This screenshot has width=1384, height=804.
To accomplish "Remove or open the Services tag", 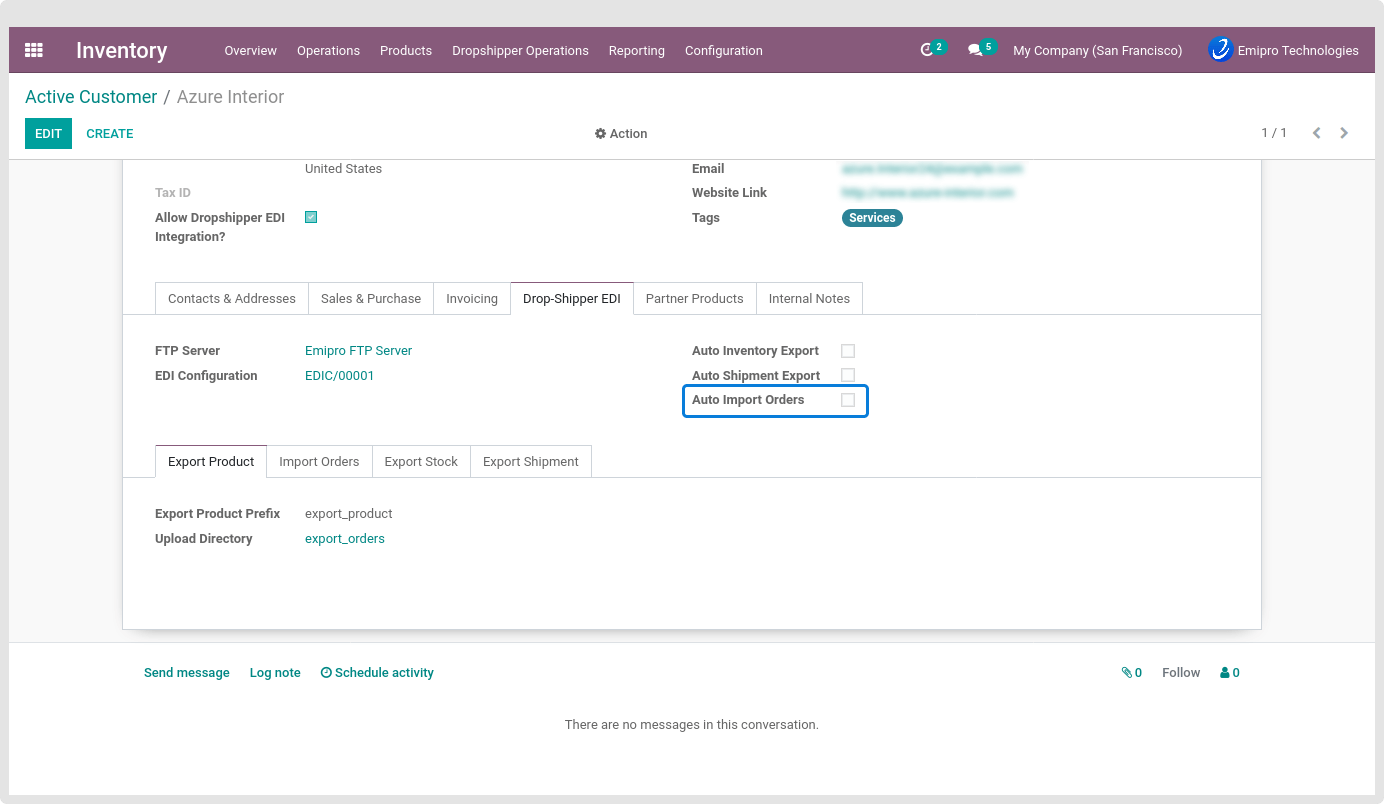I will [872, 218].
